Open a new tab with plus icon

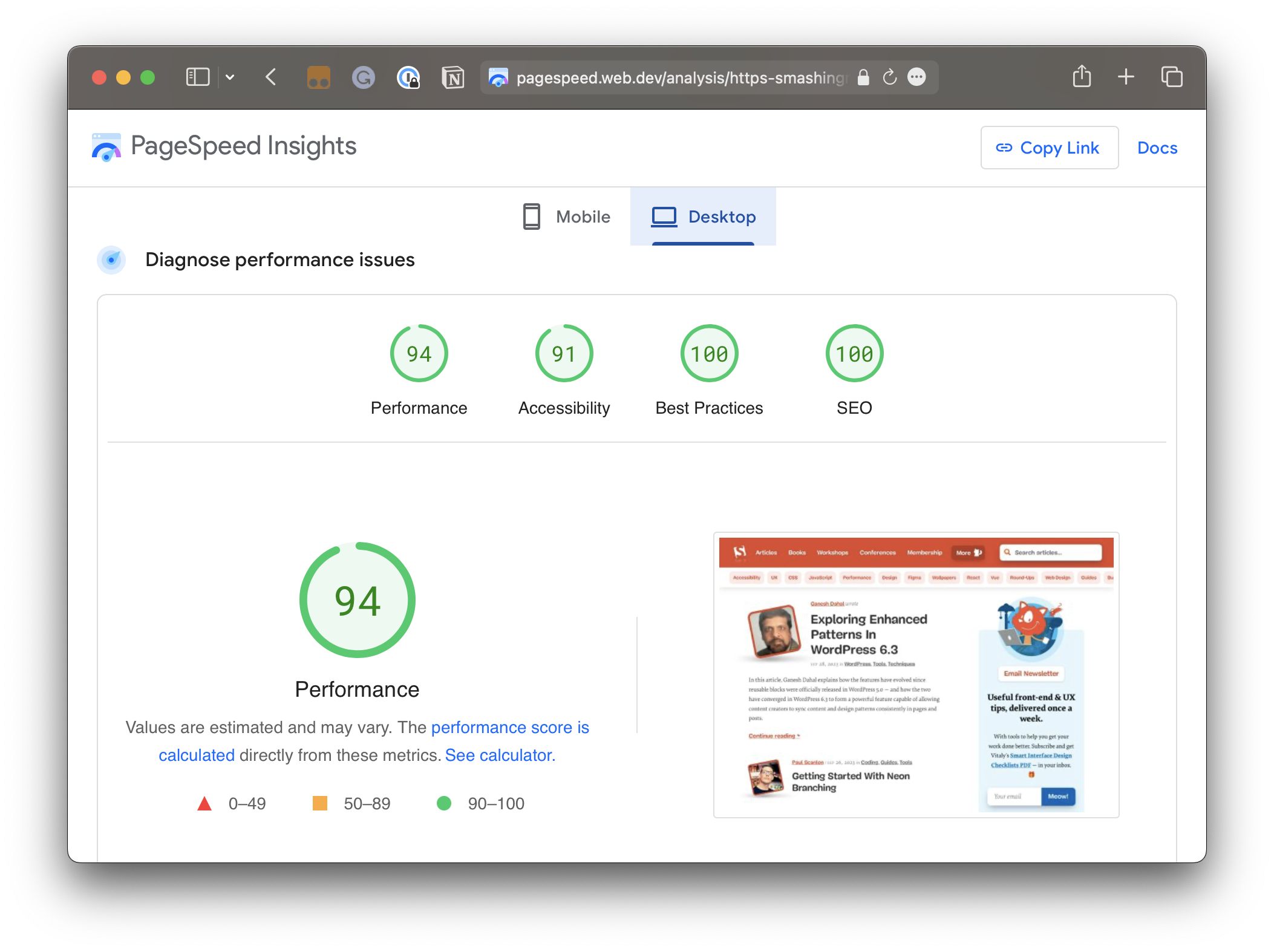point(1126,77)
